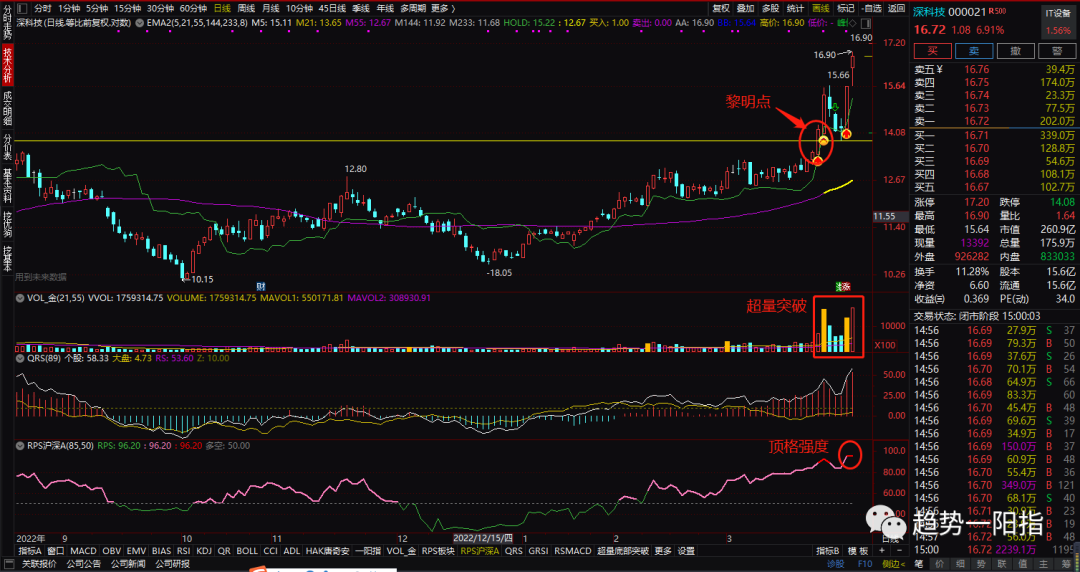Select the MACD indicator tab

point(83,551)
